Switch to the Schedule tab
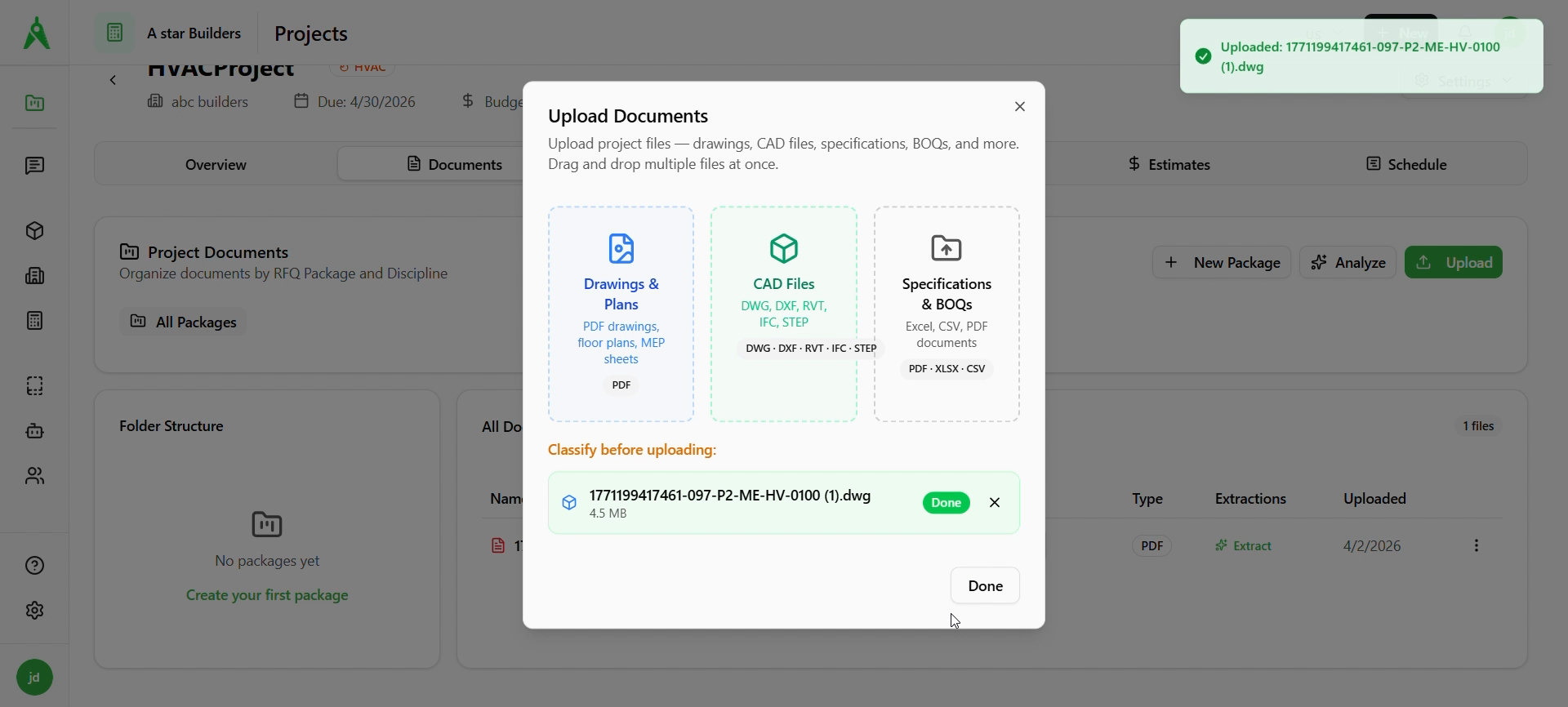This screenshot has height=707, width=1568. 1406,165
